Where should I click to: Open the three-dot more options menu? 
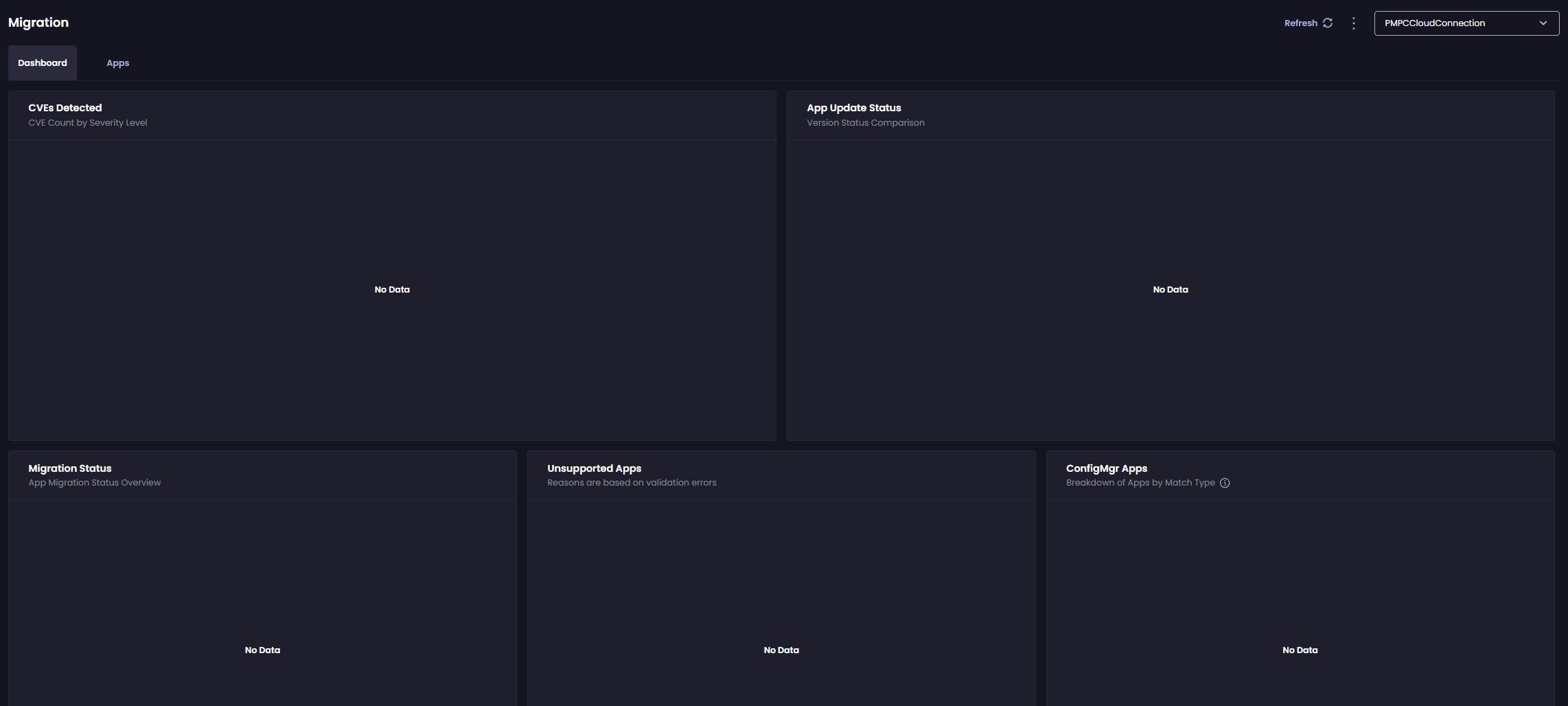coord(1353,23)
